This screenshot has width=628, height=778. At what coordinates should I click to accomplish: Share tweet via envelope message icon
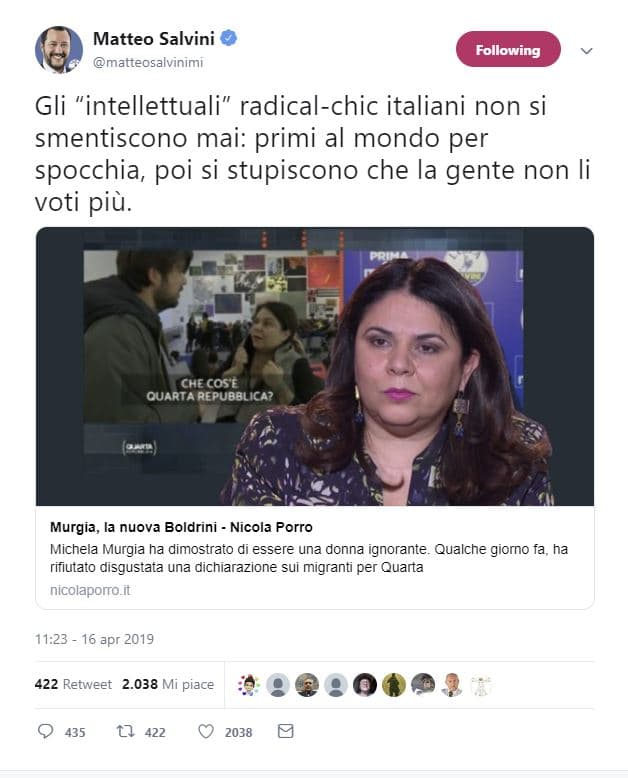pyautogui.click(x=285, y=731)
